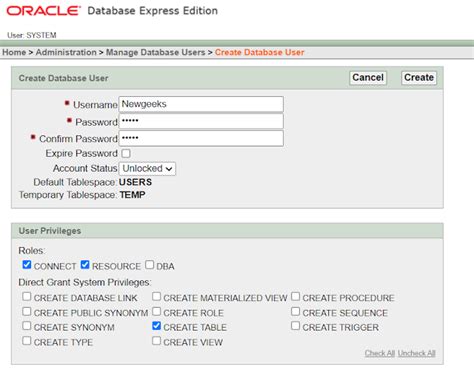The height and width of the screenshot is (372, 474).
Task: Focus the Password field
Action: pyautogui.click(x=201, y=121)
